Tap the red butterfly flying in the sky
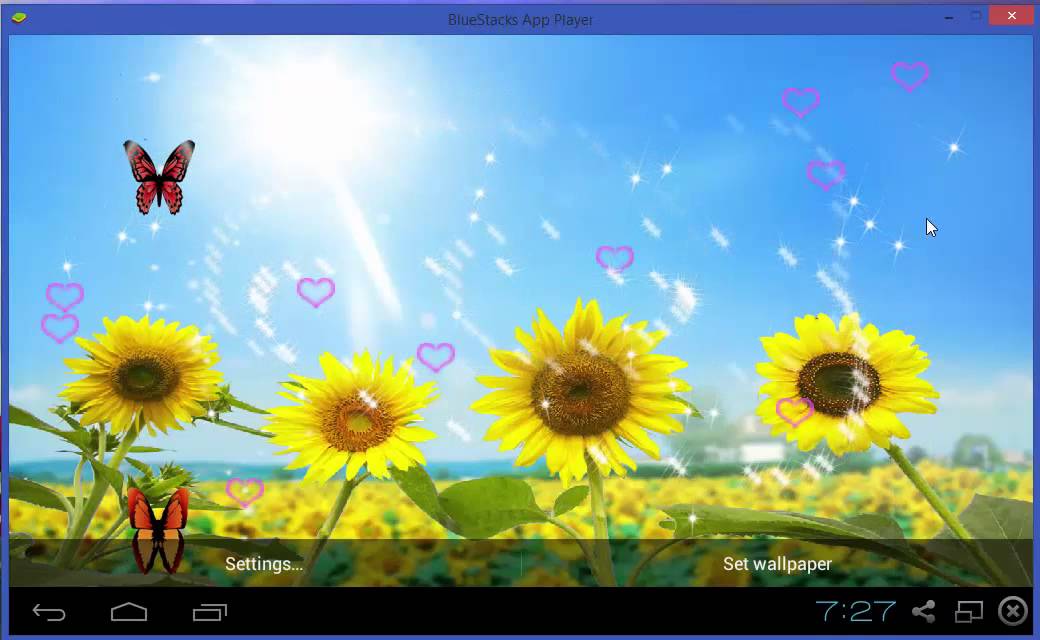This screenshot has height=640, width=1040. 159,175
